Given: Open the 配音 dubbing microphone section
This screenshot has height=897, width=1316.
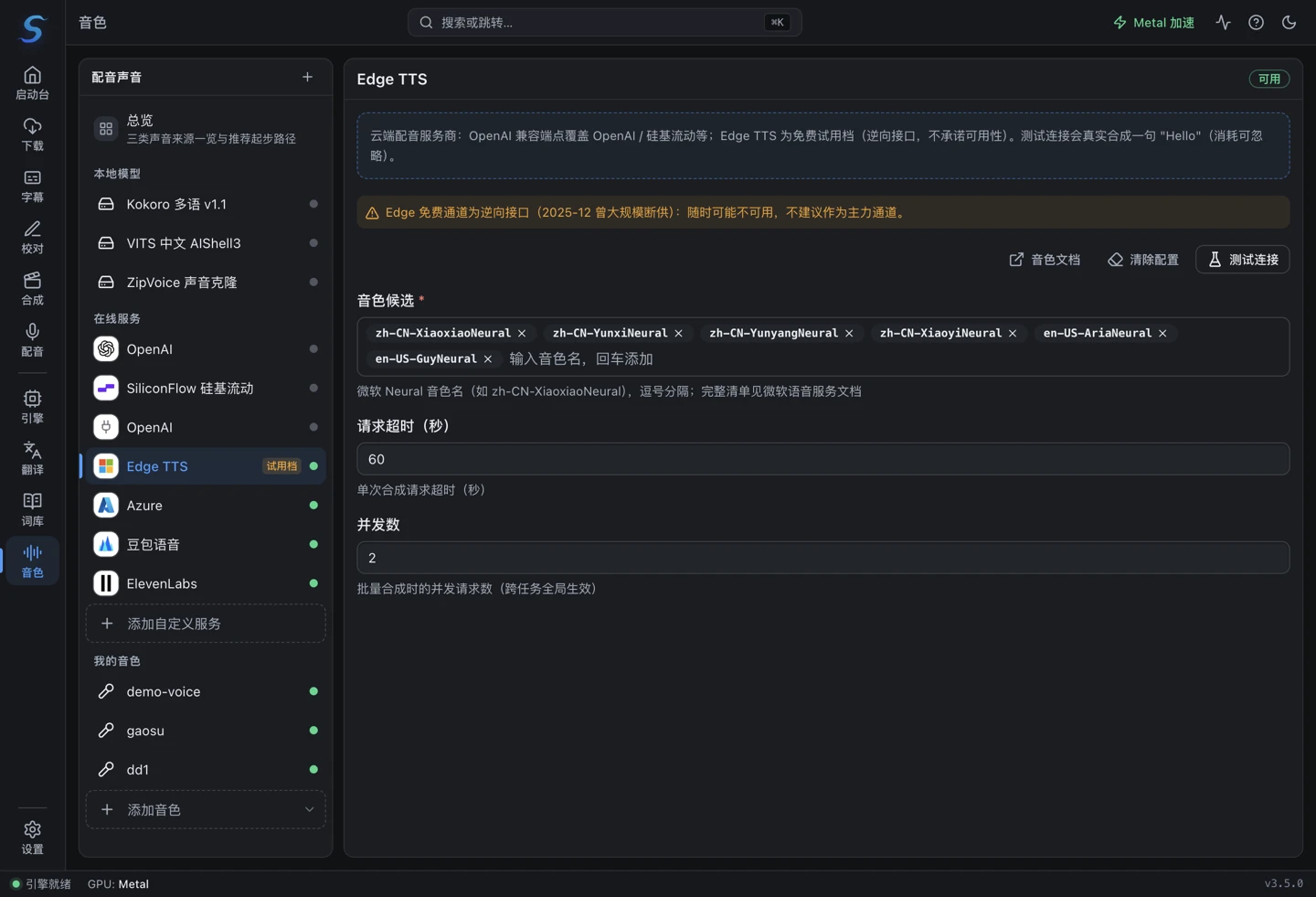Looking at the screenshot, I should click(x=32, y=339).
